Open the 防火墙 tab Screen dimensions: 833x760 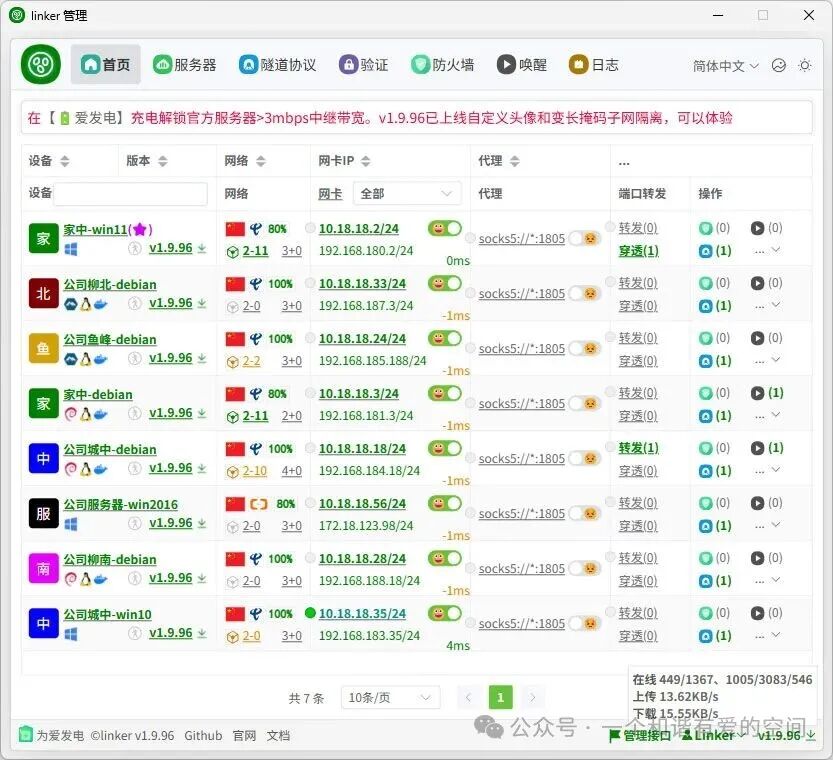(442, 65)
